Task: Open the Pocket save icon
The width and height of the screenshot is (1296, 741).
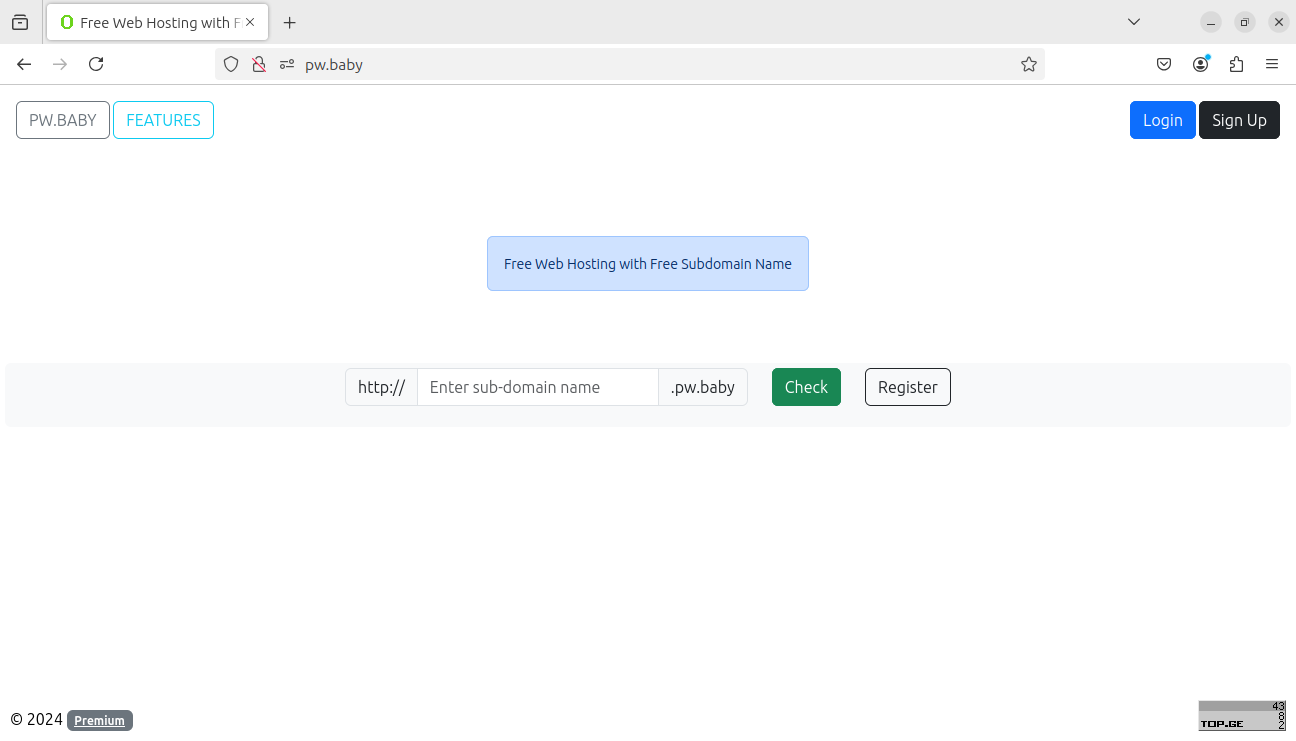Action: pos(1164,64)
